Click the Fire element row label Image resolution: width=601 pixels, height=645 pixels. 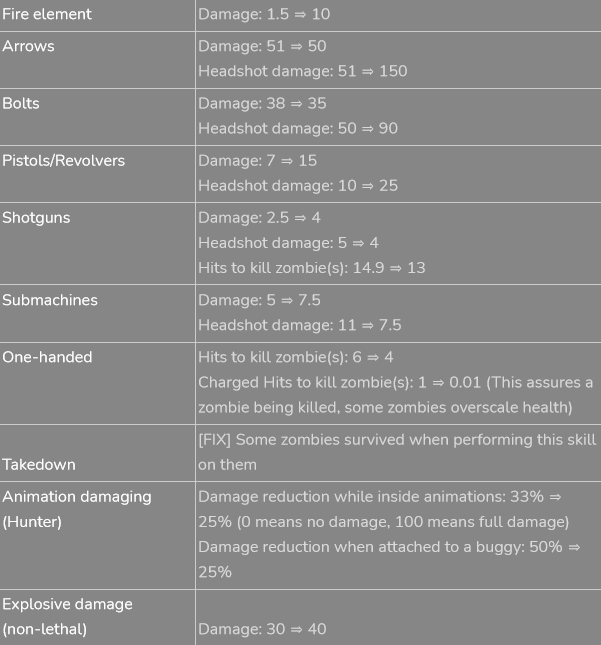pos(47,14)
